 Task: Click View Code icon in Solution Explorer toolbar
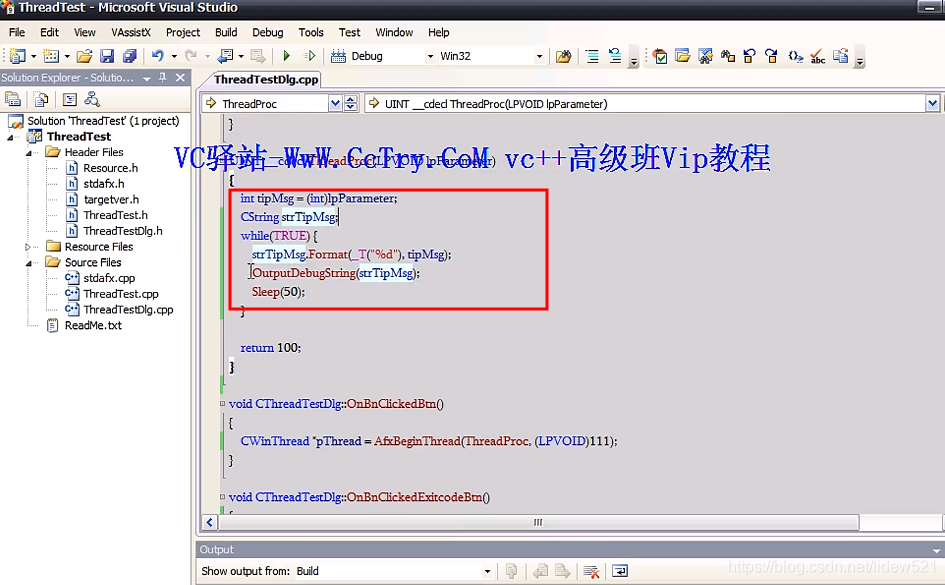(70, 99)
